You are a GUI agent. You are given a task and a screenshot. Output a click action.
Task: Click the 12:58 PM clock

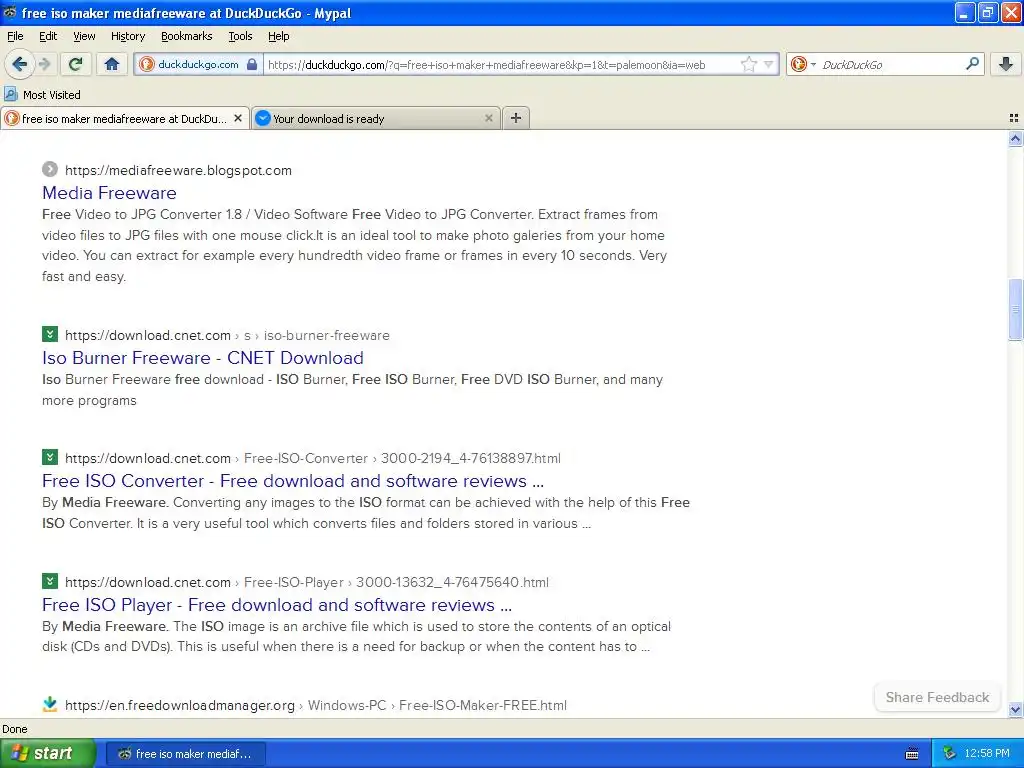coord(987,754)
